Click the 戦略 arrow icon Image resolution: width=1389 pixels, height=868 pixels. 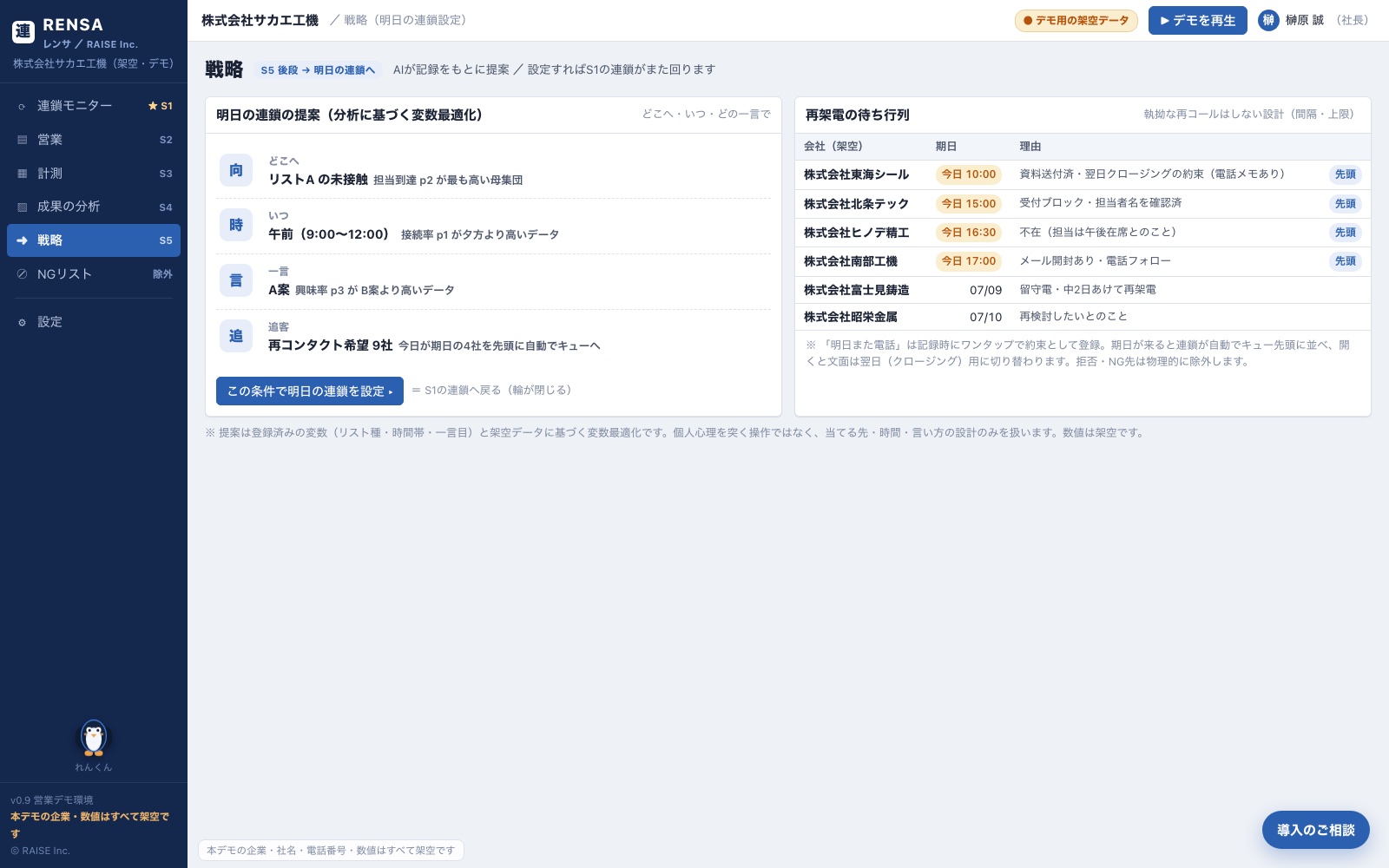[x=22, y=240]
